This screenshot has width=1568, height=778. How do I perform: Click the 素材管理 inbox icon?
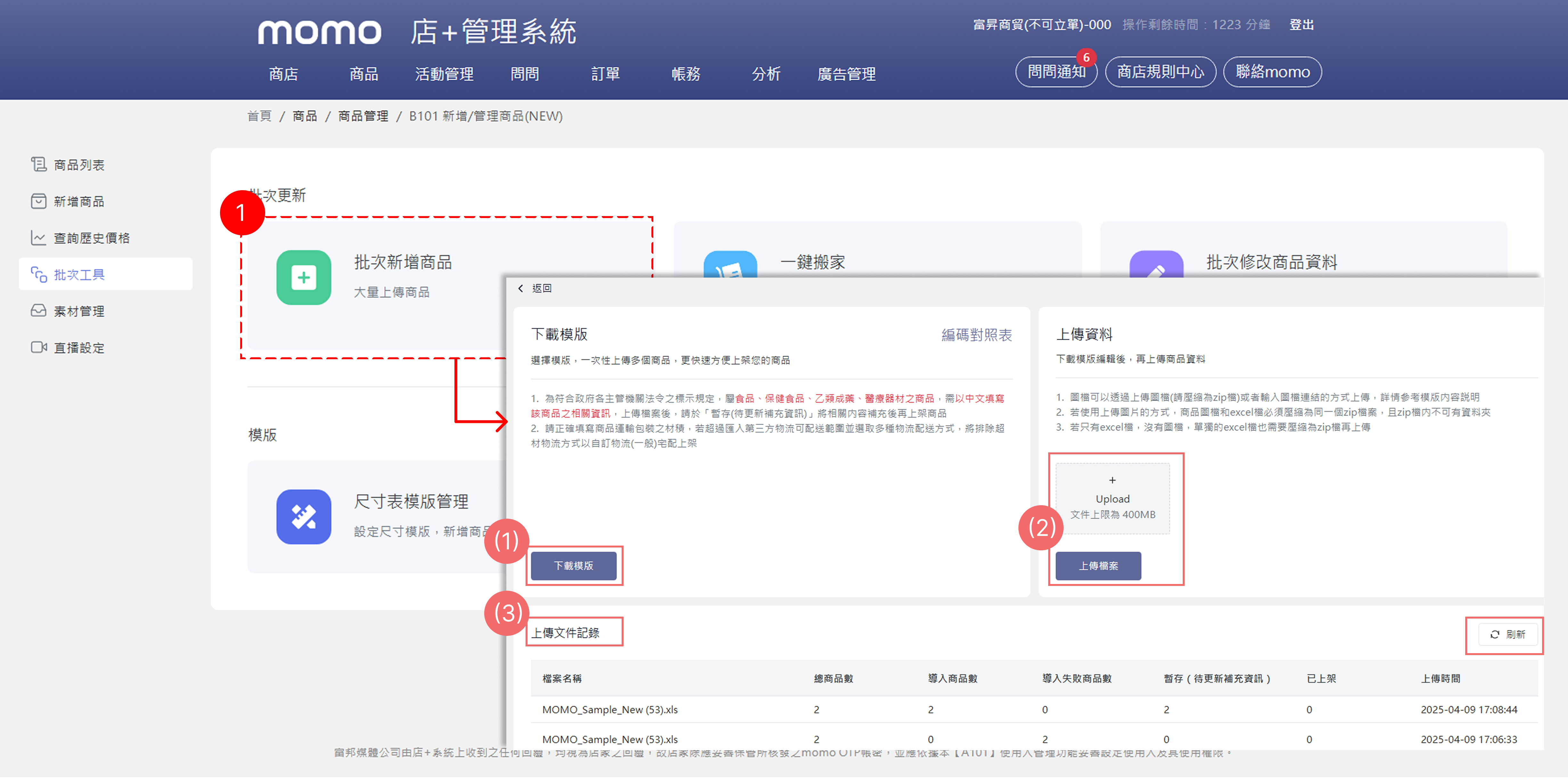[38, 311]
